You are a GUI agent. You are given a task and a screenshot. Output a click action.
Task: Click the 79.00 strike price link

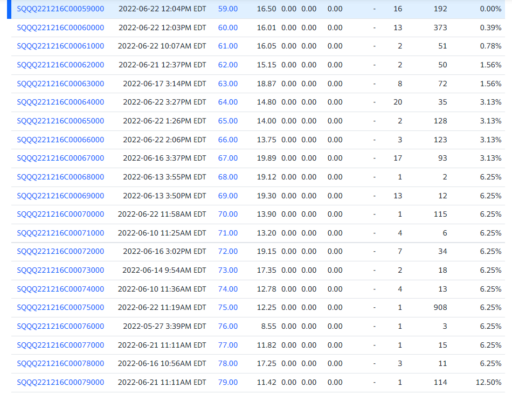(228, 382)
